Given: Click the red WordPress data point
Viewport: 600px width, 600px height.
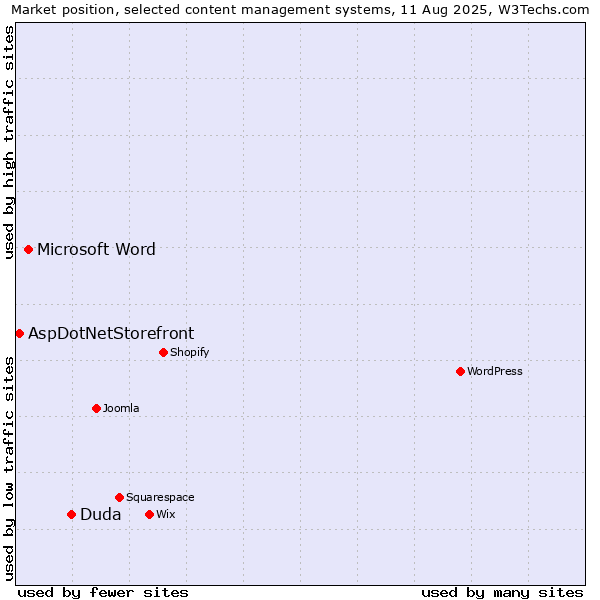Looking at the screenshot, I should (x=460, y=371).
